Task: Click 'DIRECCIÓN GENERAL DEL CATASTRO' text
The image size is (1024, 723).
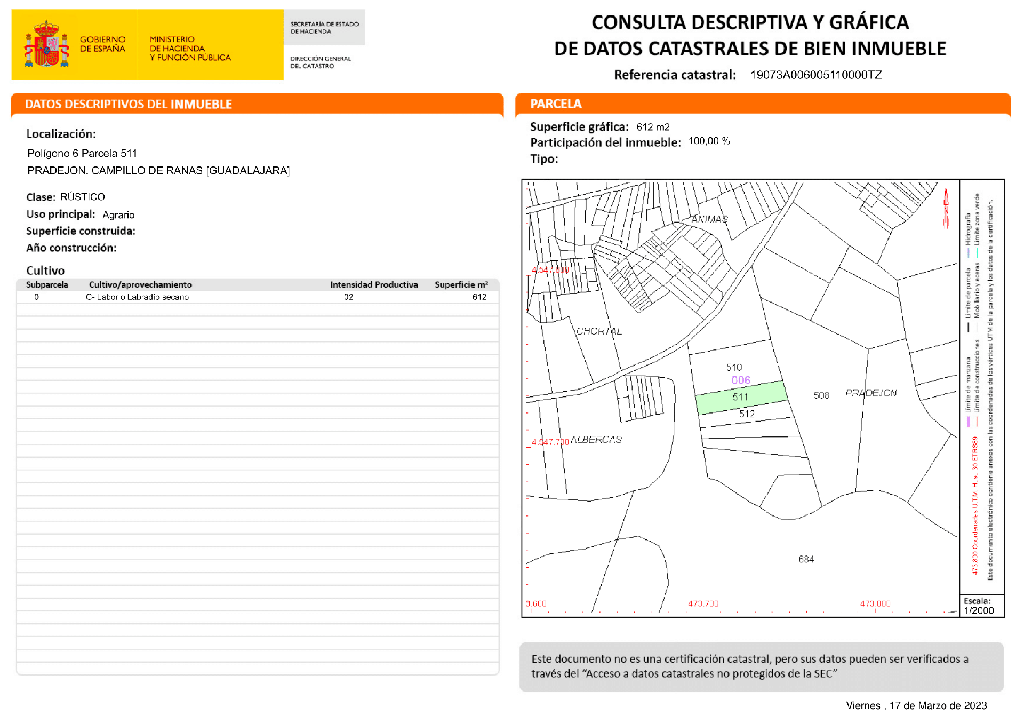Action: click(x=321, y=62)
